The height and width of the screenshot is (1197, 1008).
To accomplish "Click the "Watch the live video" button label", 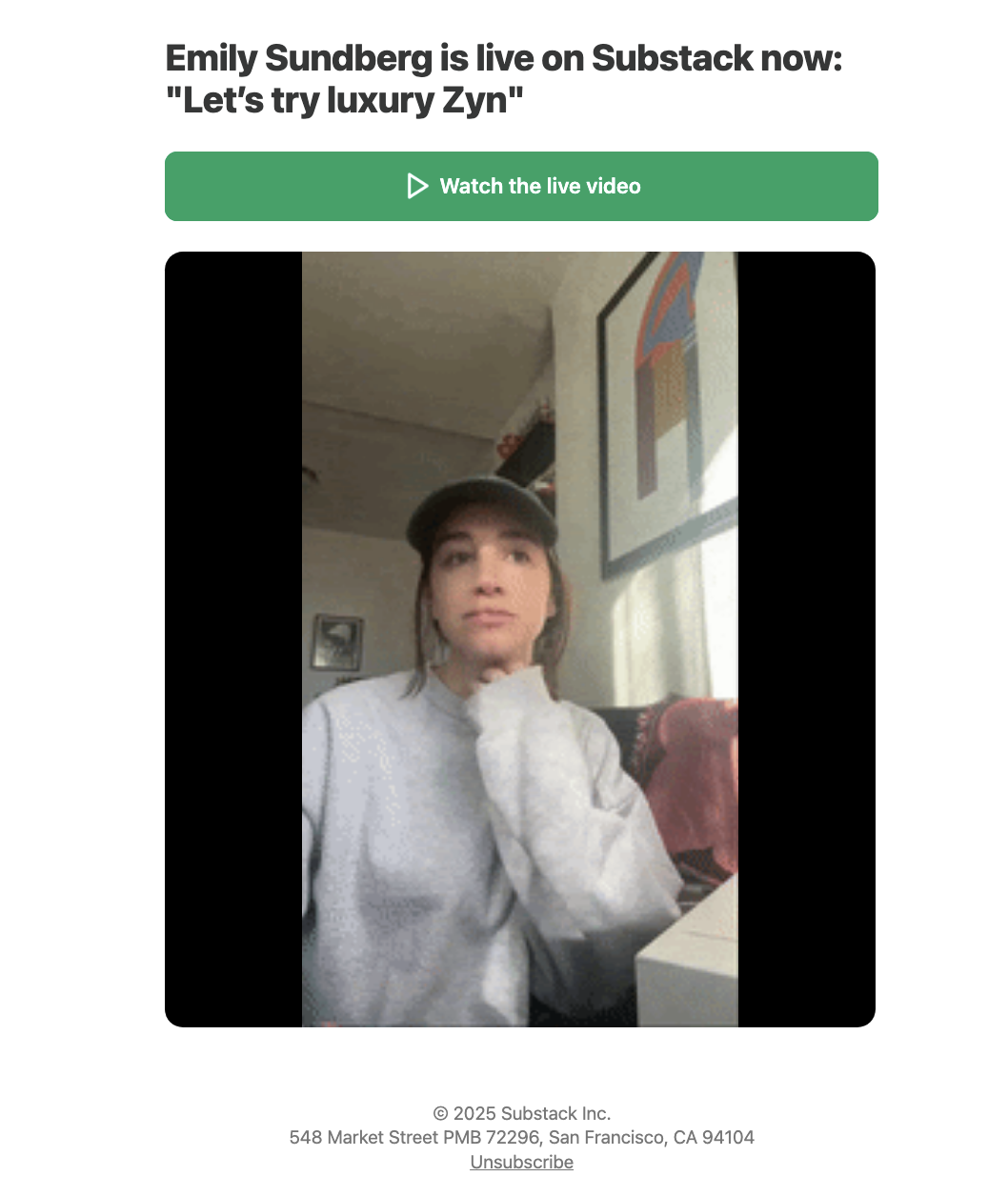I will click(x=540, y=186).
